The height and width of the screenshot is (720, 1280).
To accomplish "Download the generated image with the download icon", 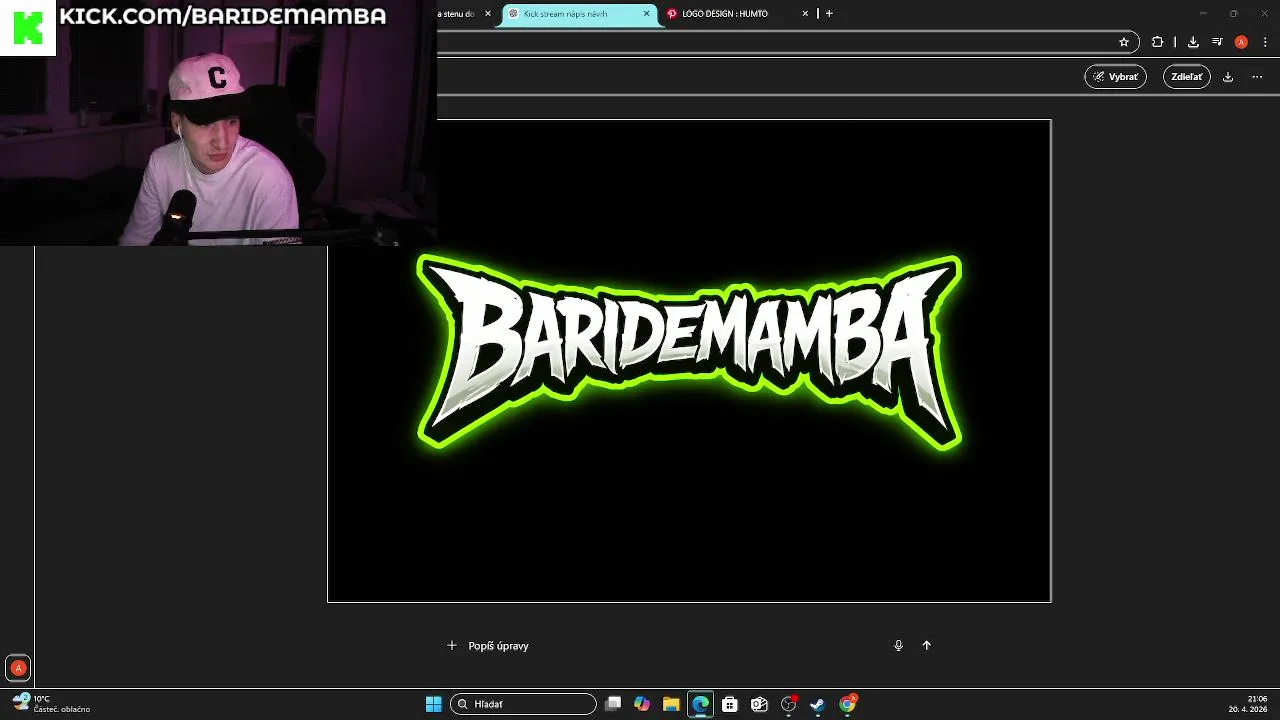I will (1228, 77).
